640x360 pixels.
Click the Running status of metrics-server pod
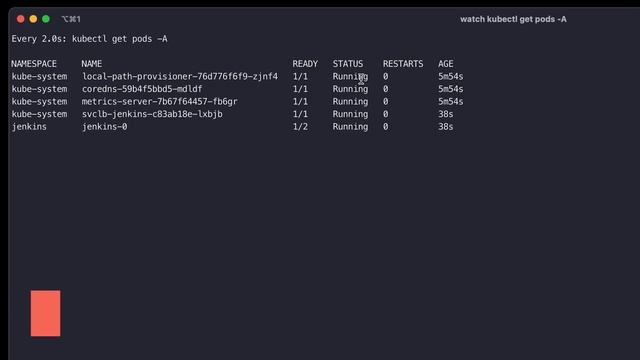point(350,102)
